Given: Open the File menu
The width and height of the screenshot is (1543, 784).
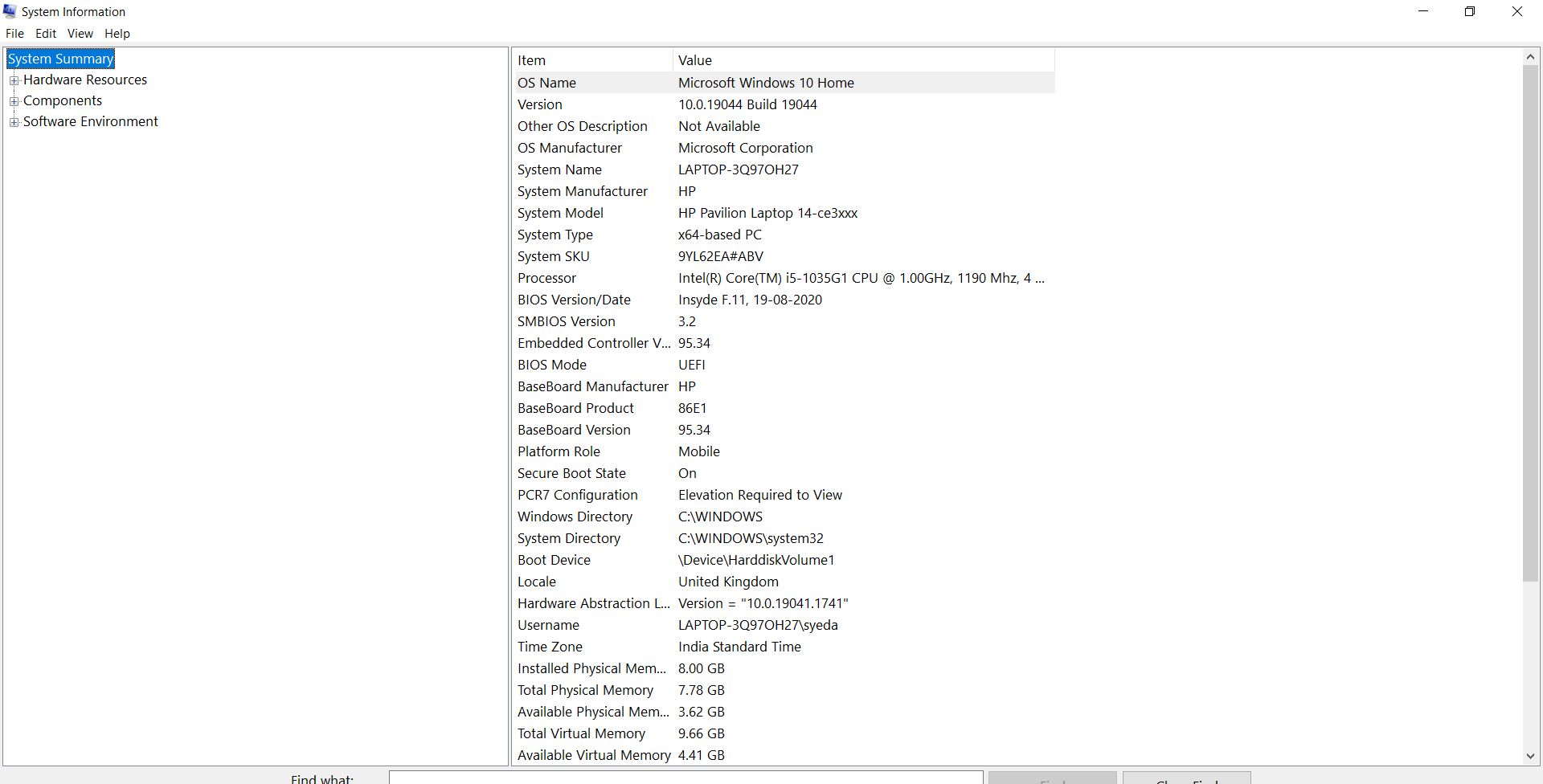Looking at the screenshot, I should pos(14,34).
